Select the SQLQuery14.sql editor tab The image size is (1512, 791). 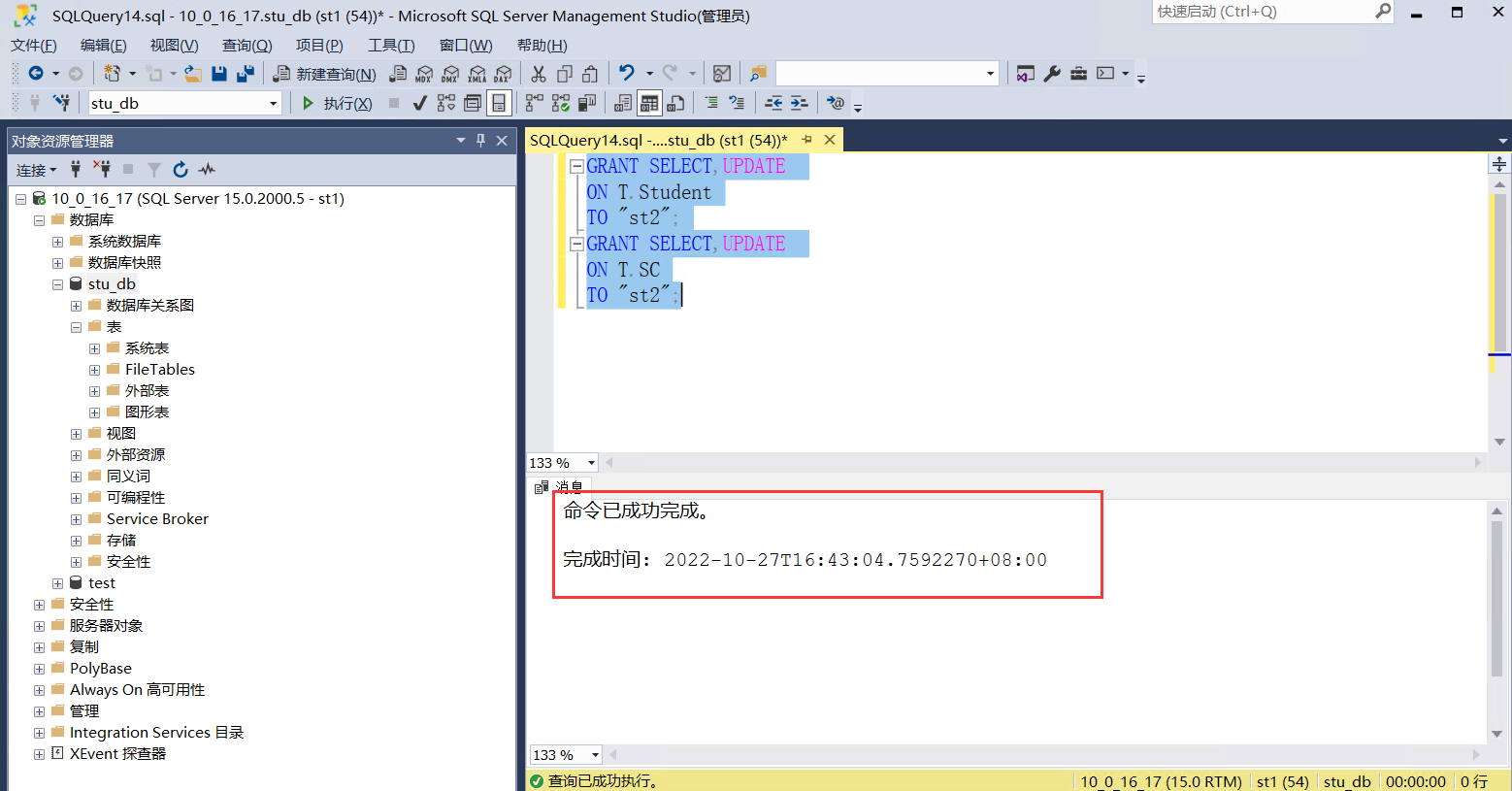(x=659, y=141)
